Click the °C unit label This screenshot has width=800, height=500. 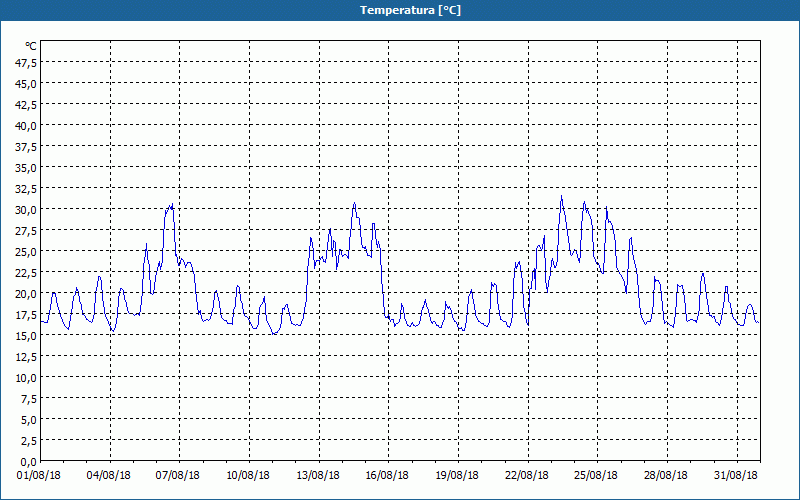31,46
